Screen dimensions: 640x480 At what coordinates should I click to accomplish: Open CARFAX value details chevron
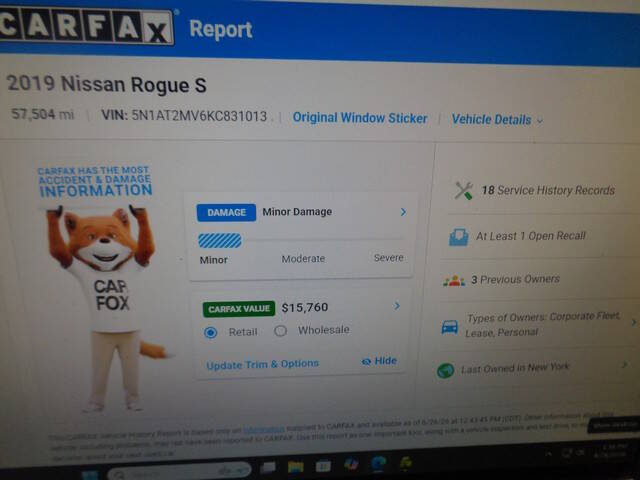tap(397, 306)
